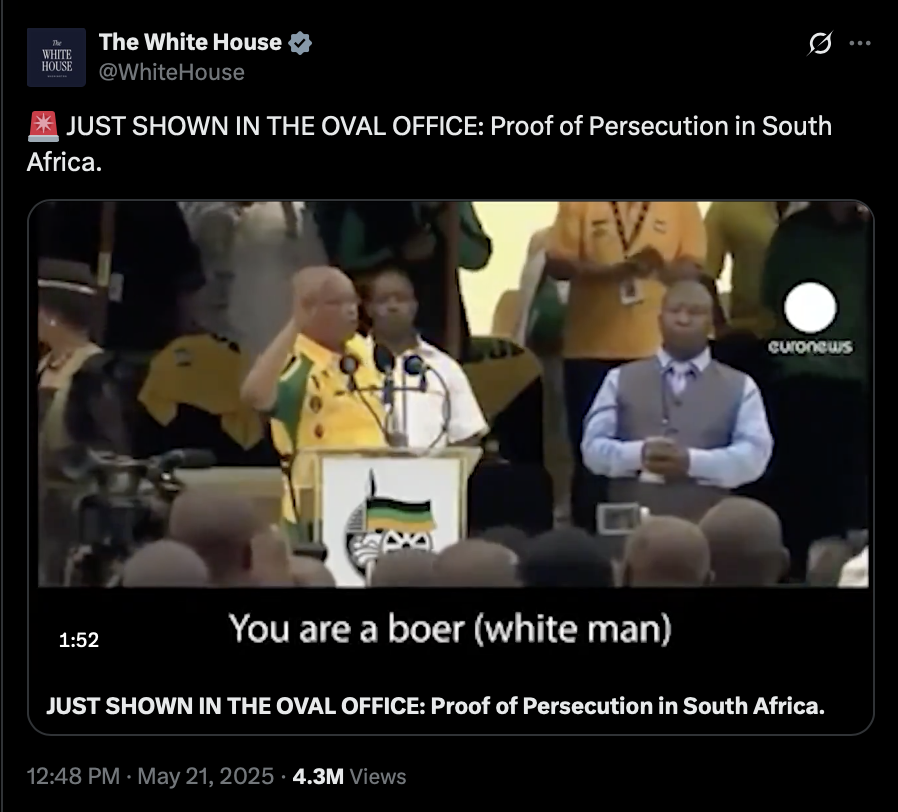Open The White House display name

coord(190,42)
